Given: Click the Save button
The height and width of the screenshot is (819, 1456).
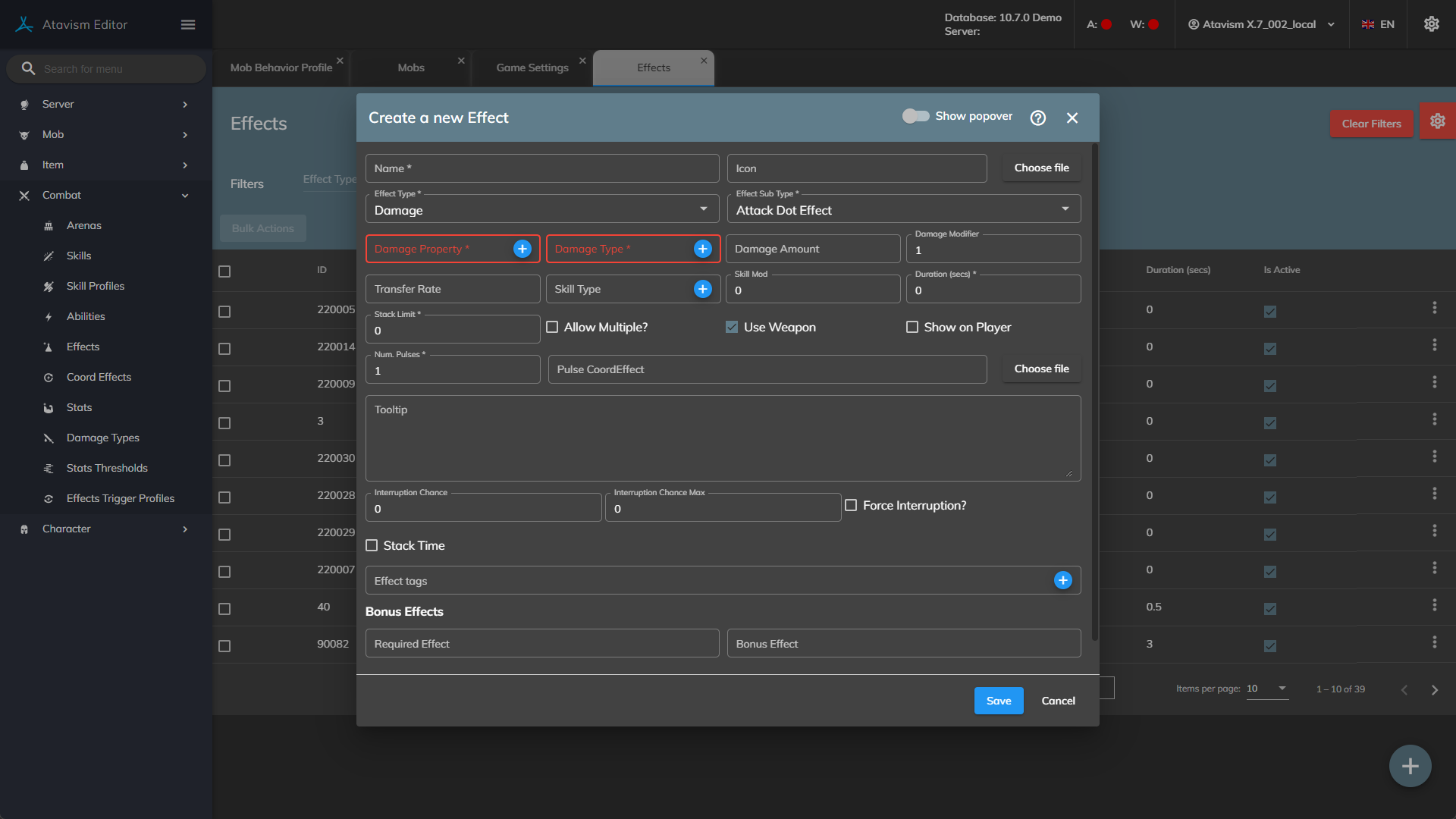Looking at the screenshot, I should pos(998,701).
